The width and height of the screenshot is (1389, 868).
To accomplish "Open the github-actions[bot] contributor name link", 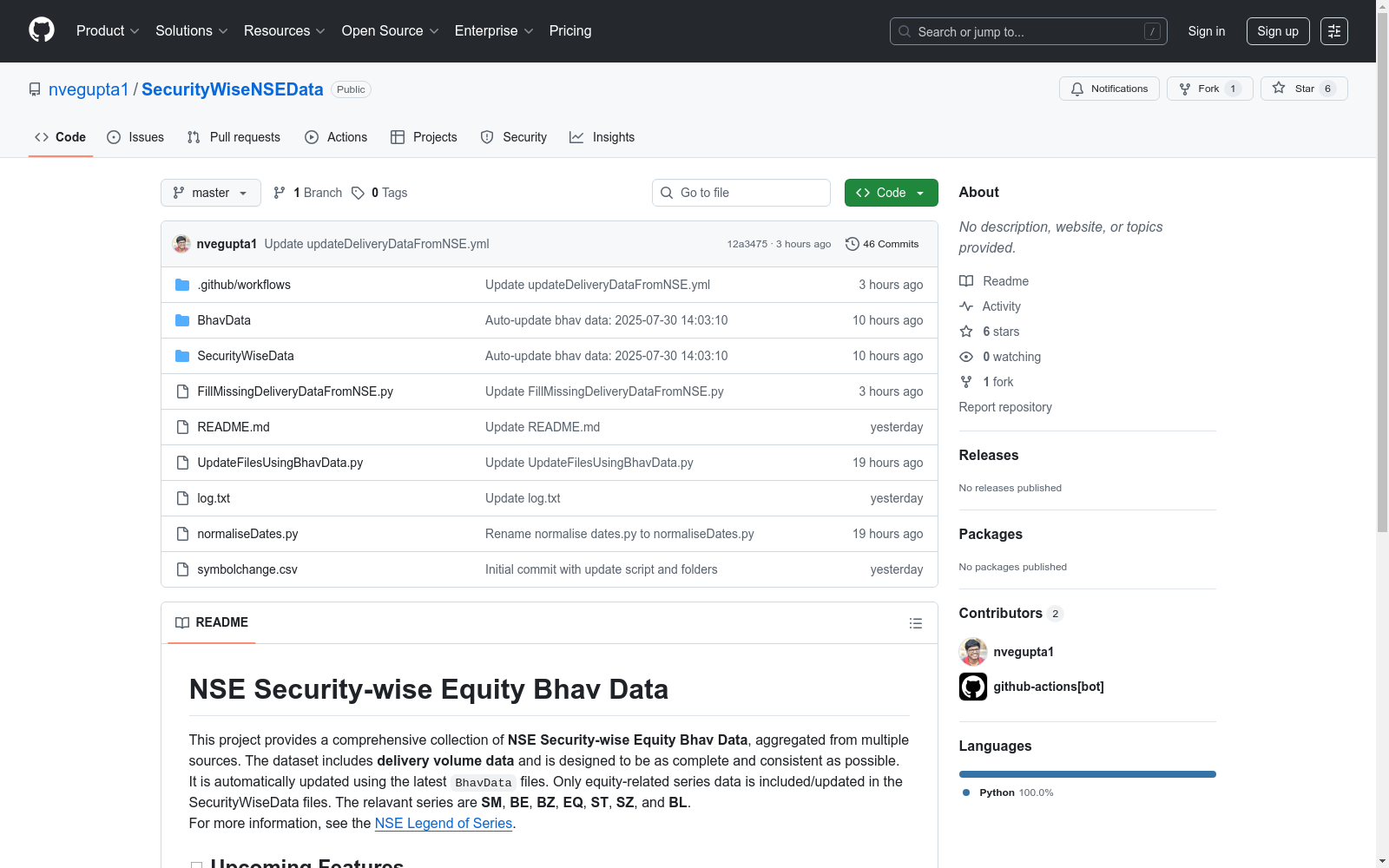I will [x=1049, y=687].
